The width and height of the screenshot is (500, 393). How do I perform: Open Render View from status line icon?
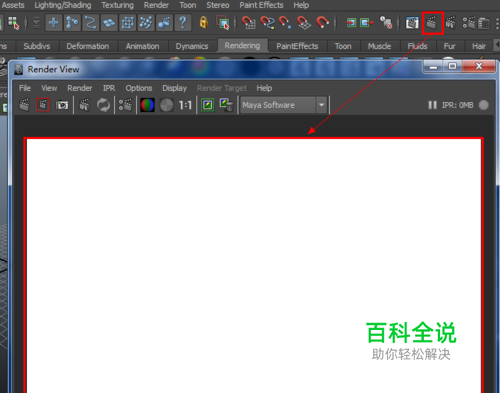(x=412, y=23)
